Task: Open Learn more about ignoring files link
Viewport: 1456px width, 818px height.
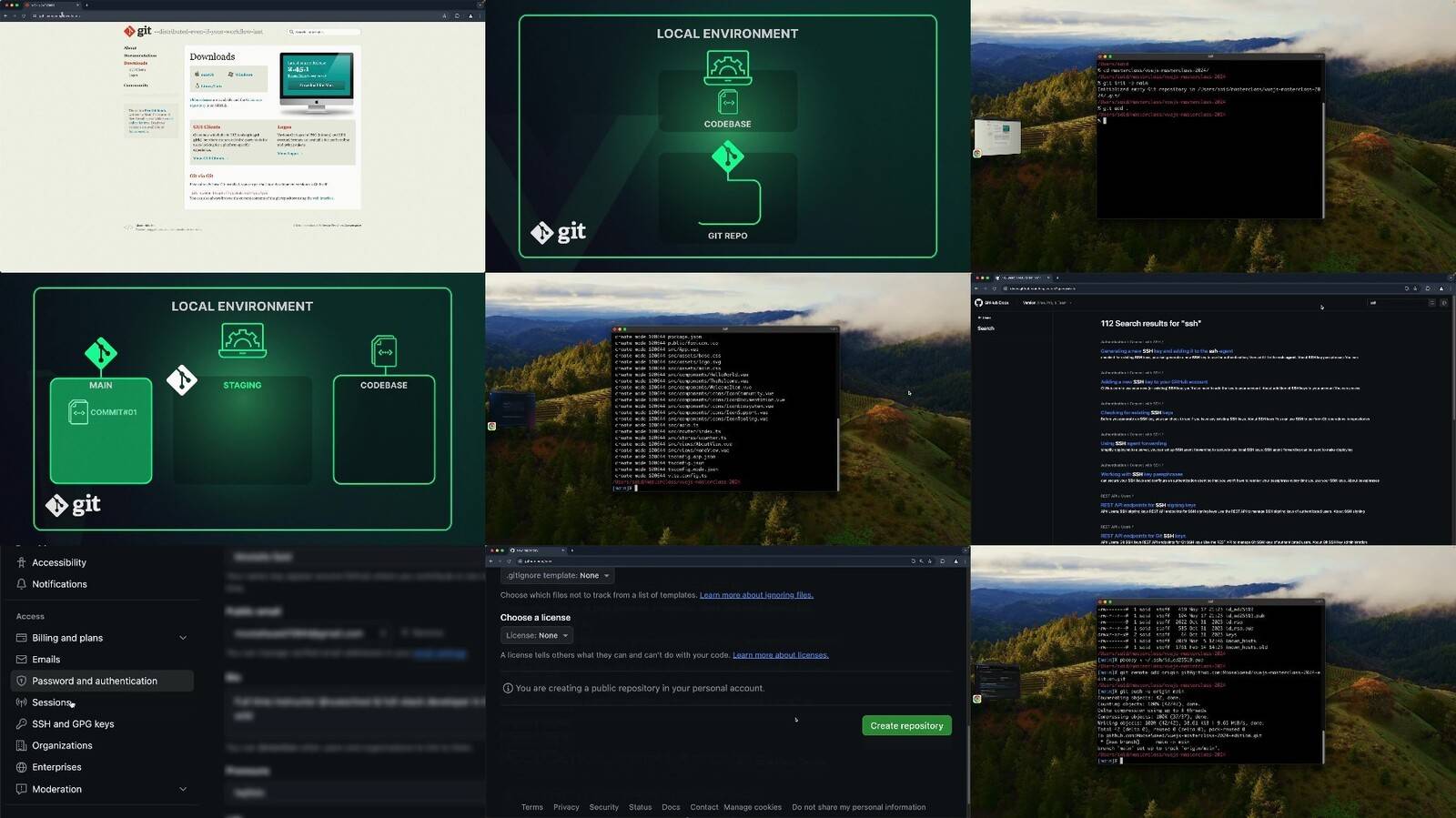Action: tap(756, 595)
